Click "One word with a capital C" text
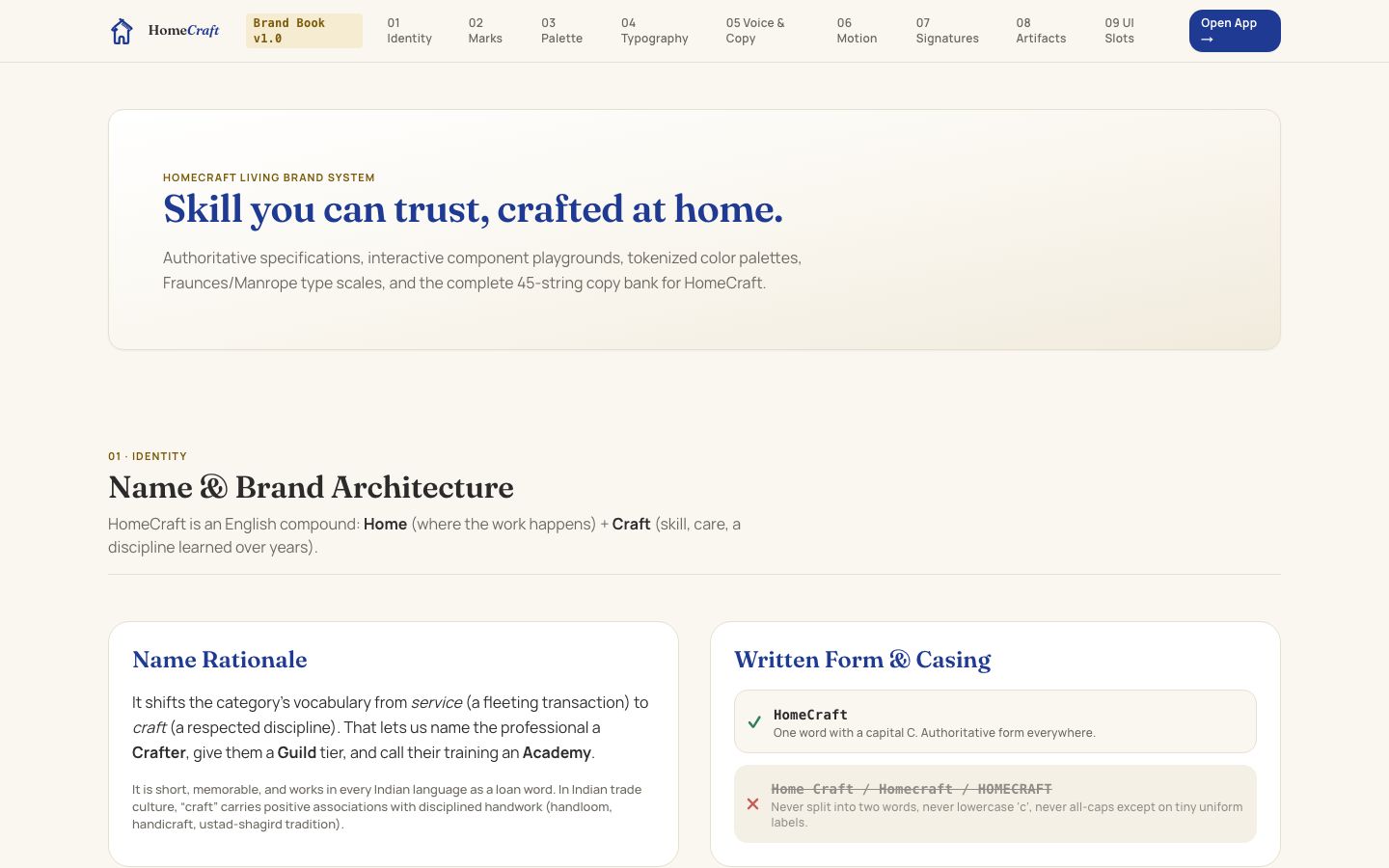 (x=935, y=733)
